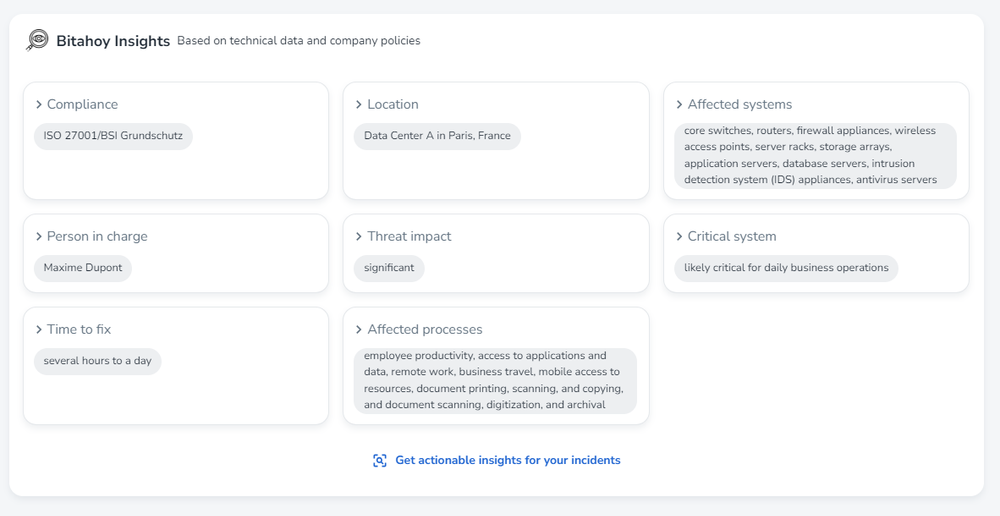Click the search icon beside actionable insights link

(379, 461)
